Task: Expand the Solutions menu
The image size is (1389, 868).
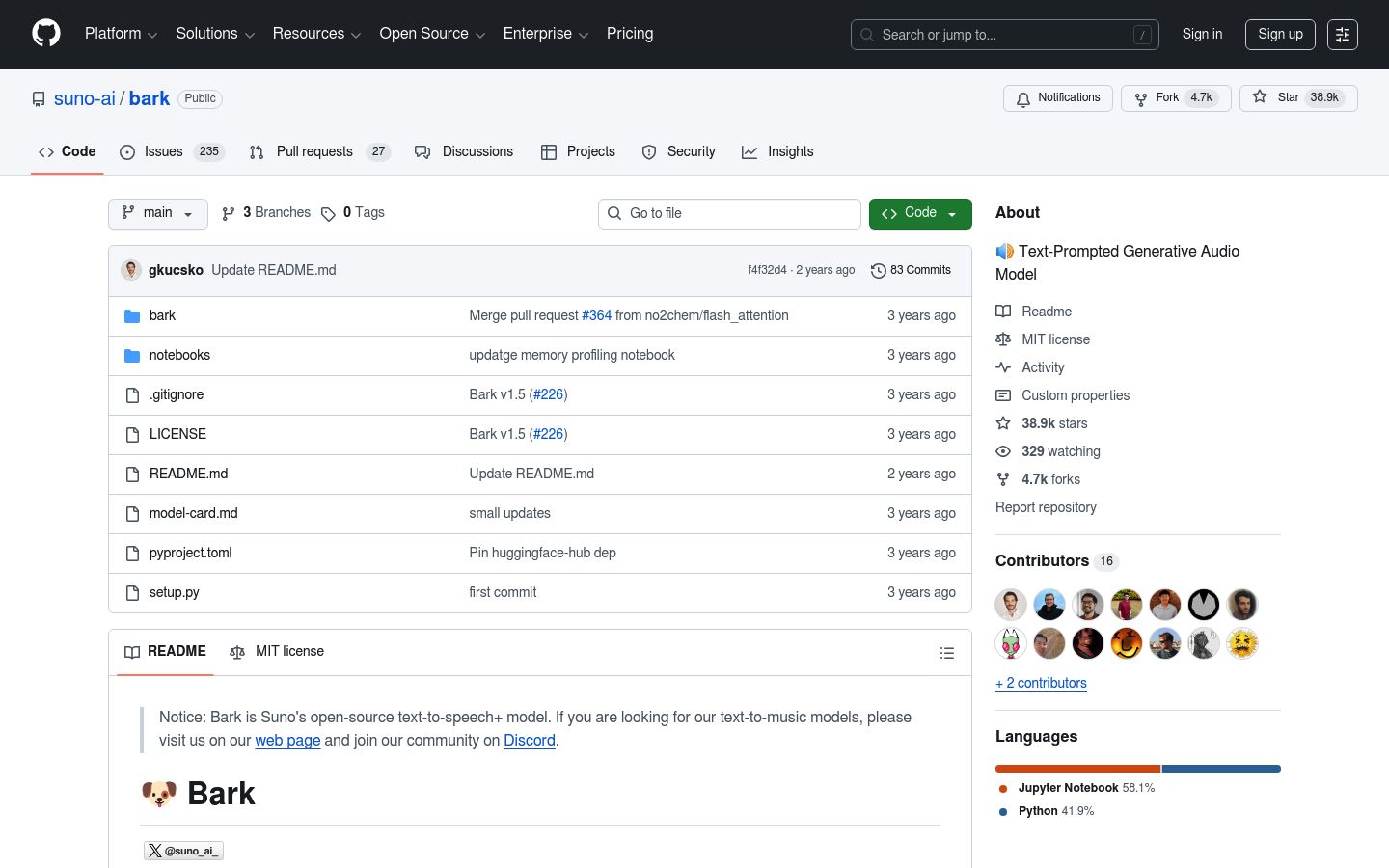Action: 215,34
